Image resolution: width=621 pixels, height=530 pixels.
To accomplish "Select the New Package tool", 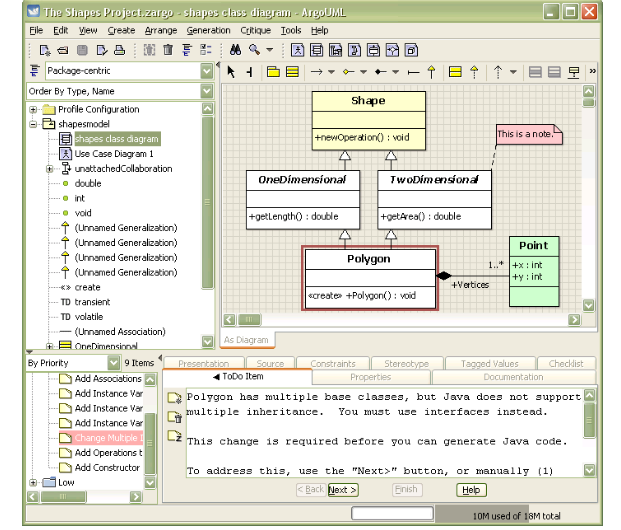I will (273, 72).
